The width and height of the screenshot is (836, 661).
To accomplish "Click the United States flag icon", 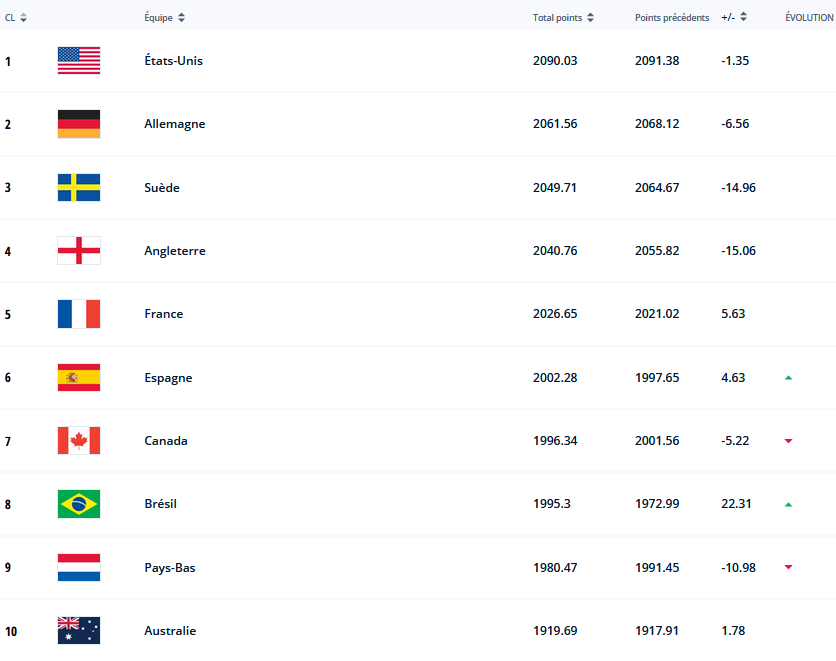I will (79, 60).
